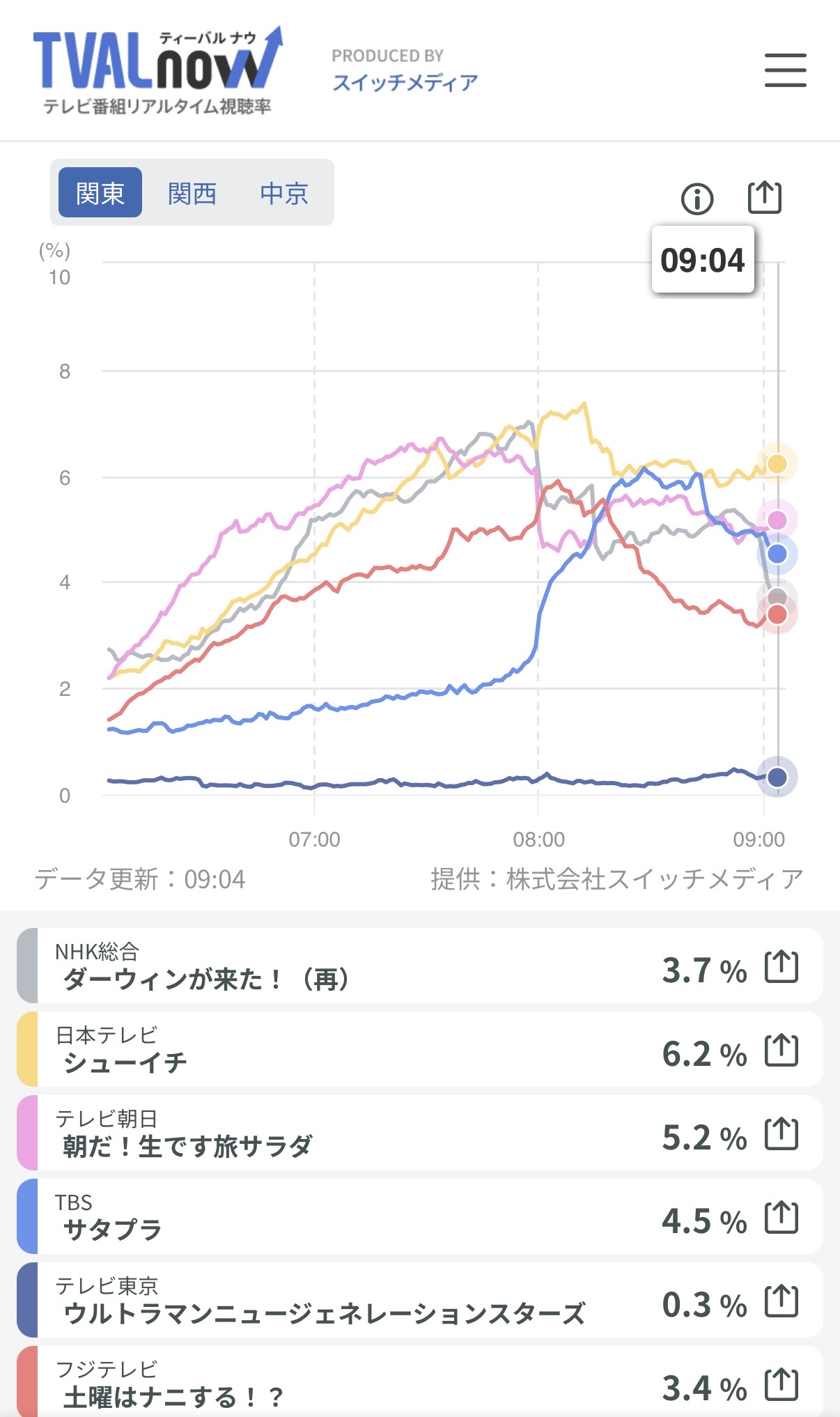This screenshot has height=1417, width=840.
Task: Click the TVALnow logo
Action: tap(157, 71)
